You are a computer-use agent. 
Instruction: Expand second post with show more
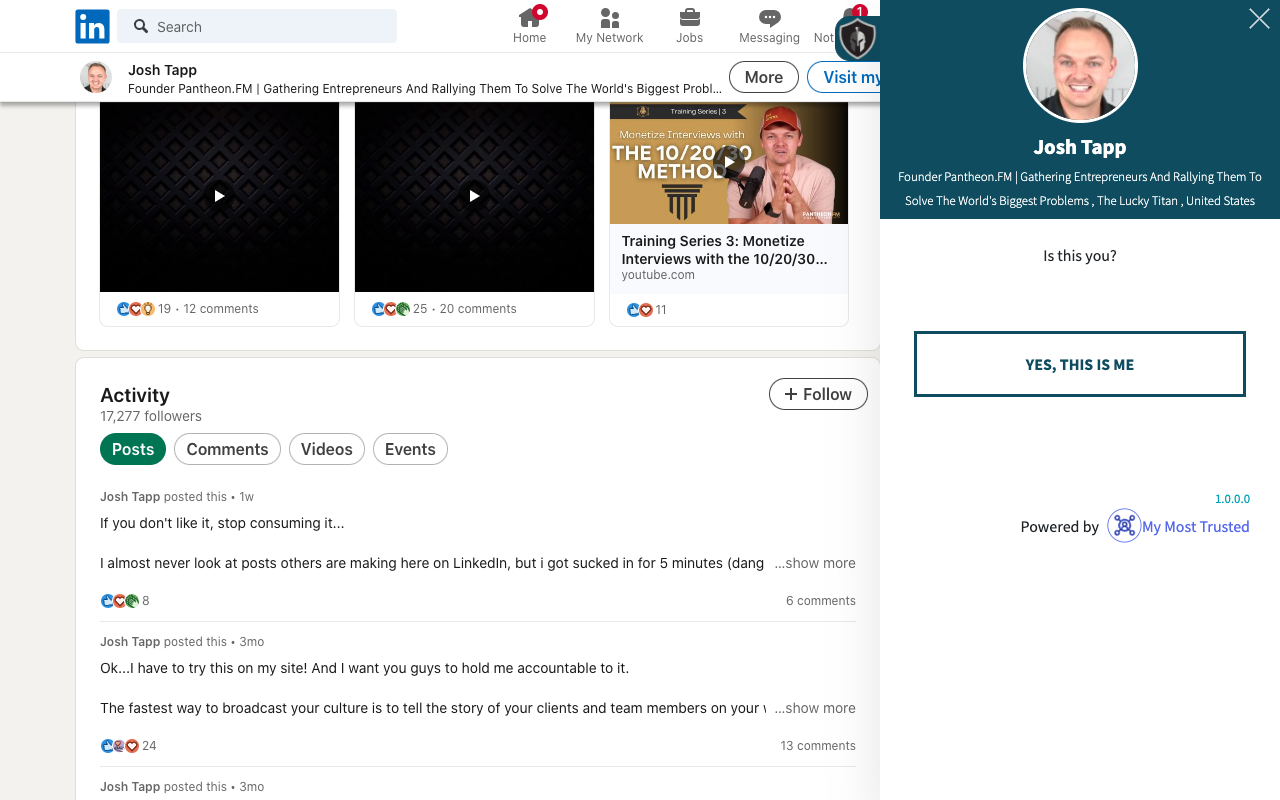point(815,708)
